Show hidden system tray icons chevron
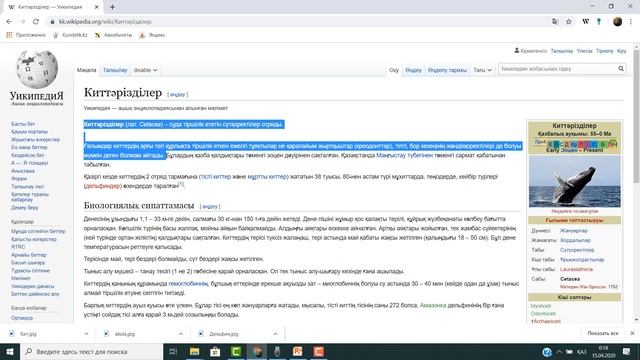Screen dimensions: 640x360 click(x=559, y=352)
